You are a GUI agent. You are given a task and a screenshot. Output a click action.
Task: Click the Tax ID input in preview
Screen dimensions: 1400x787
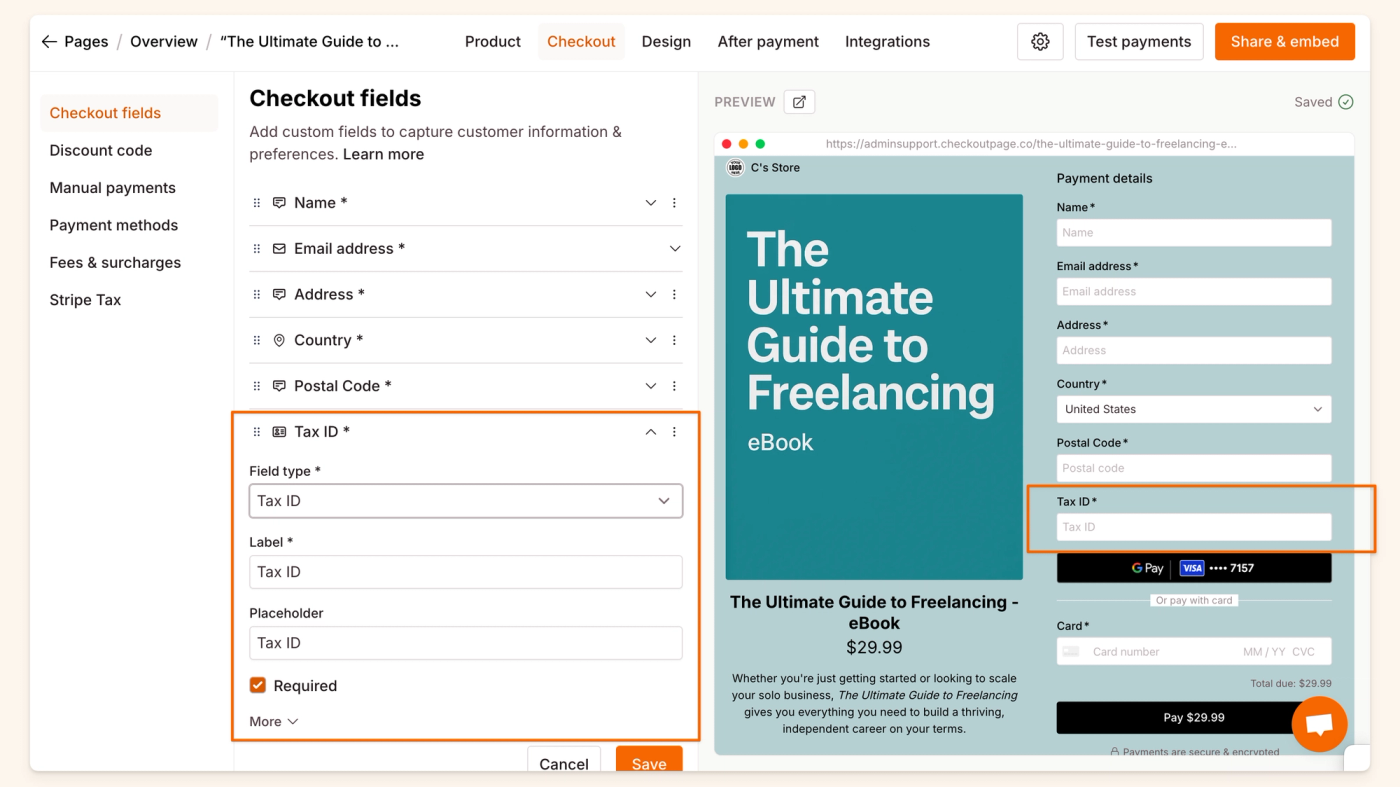click(1194, 527)
